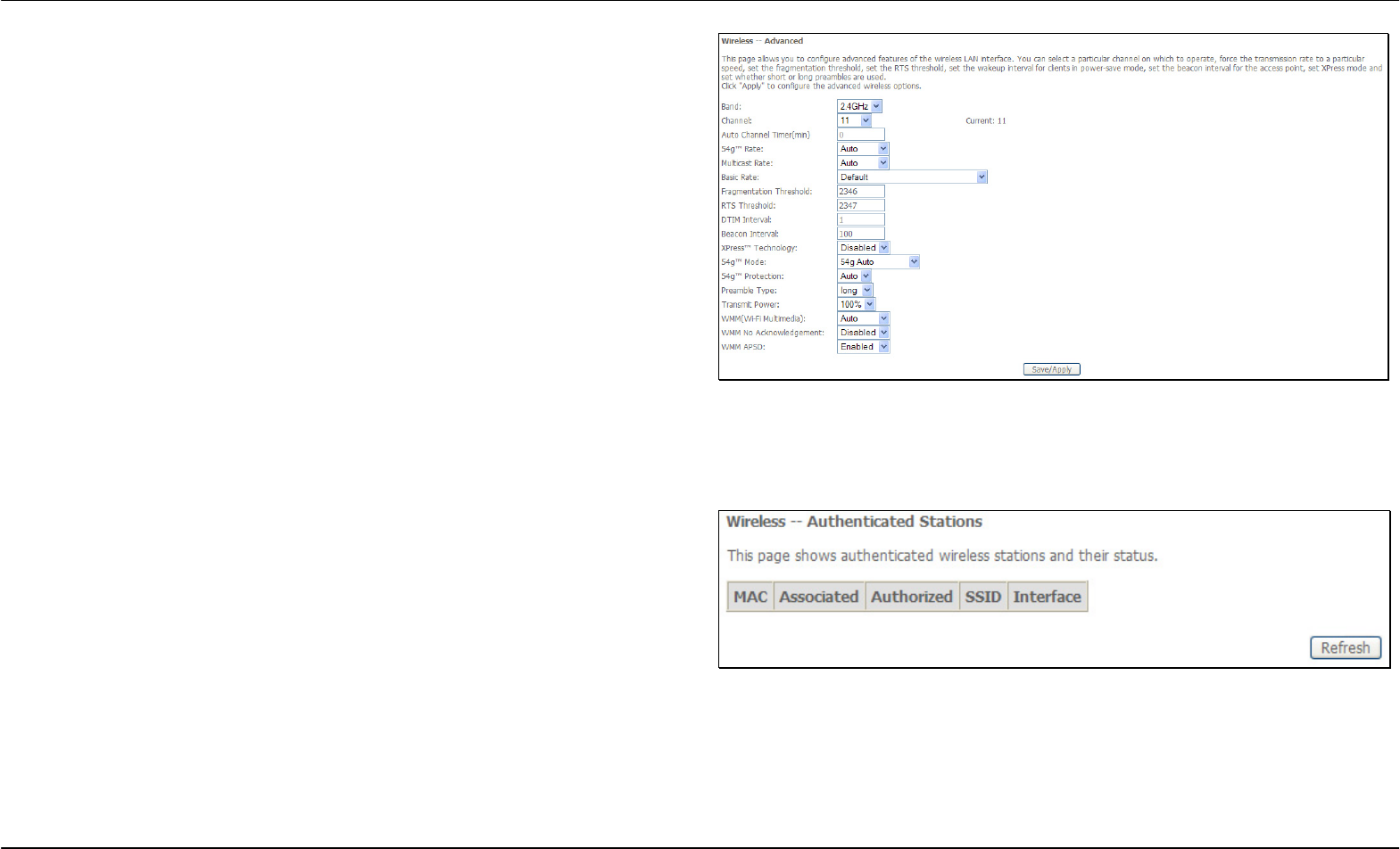1400x849 pixels.
Task: Open the Transmit Power dropdown showing 100%
Action: [857, 305]
